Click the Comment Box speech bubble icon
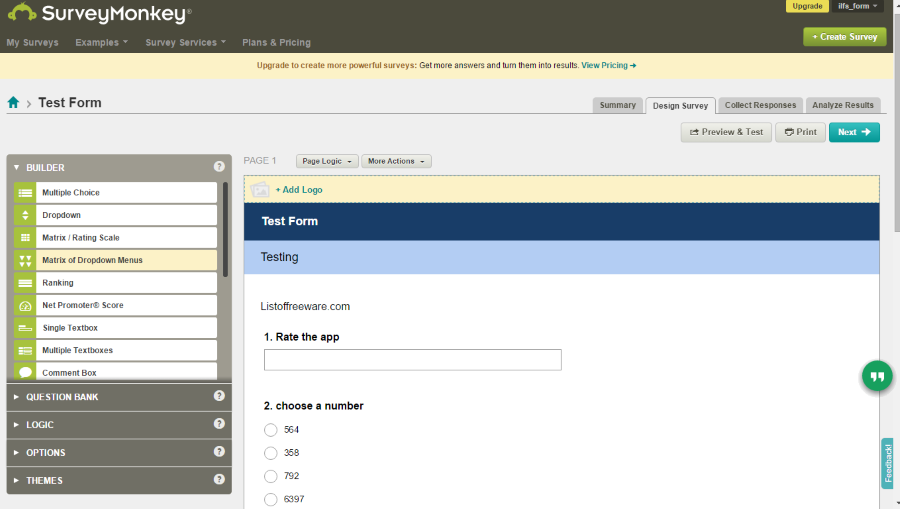This screenshot has height=509, width=900. click(x=25, y=372)
